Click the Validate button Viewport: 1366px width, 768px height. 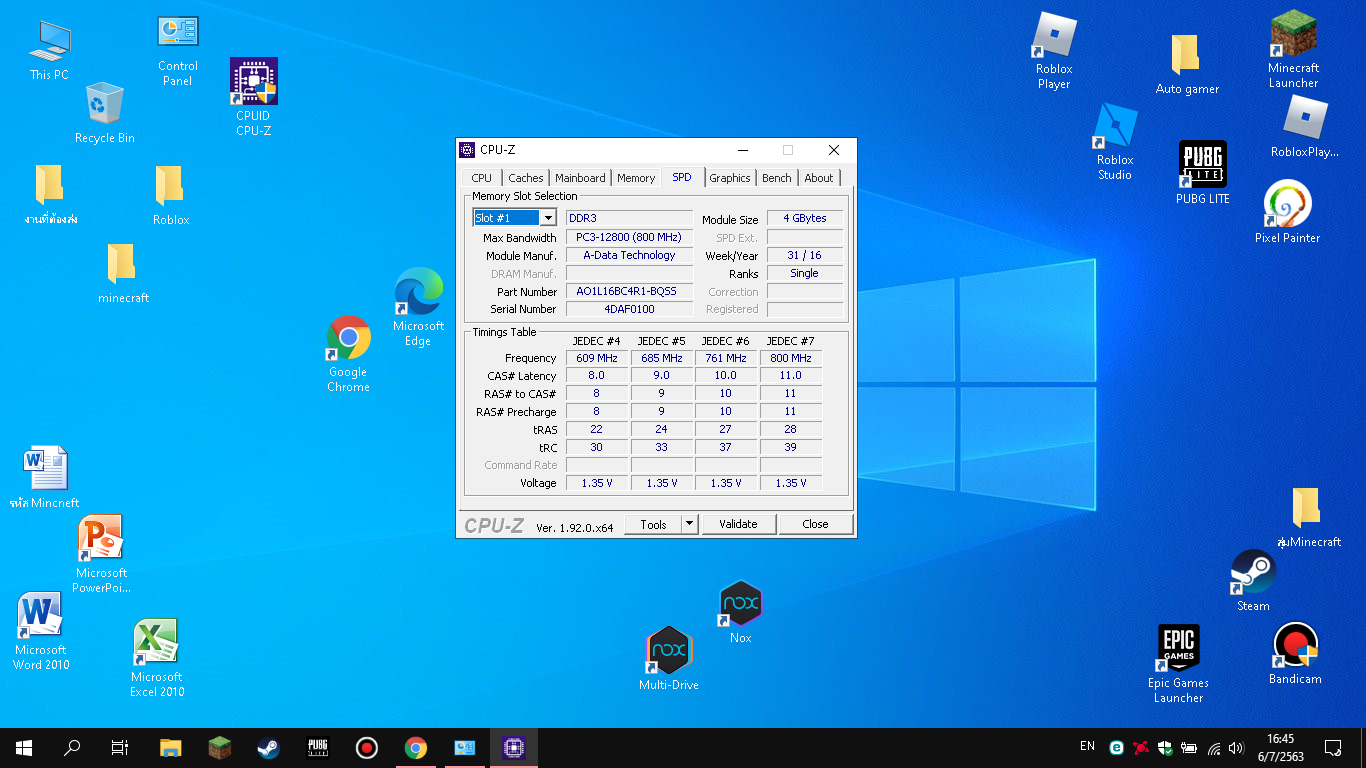tap(738, 524)
